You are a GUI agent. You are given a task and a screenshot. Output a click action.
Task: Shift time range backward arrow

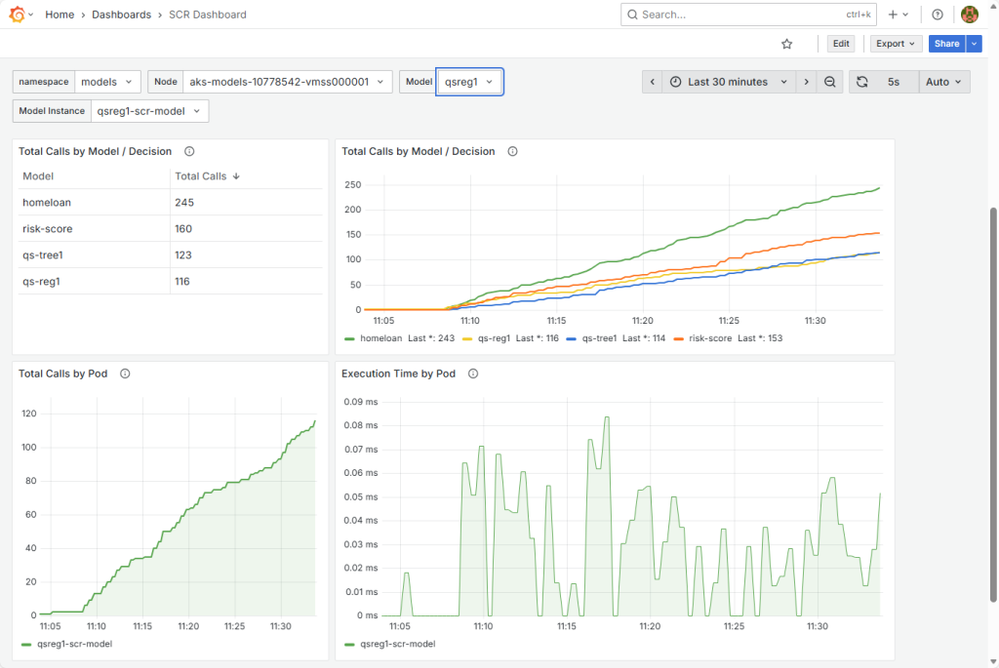652,82
